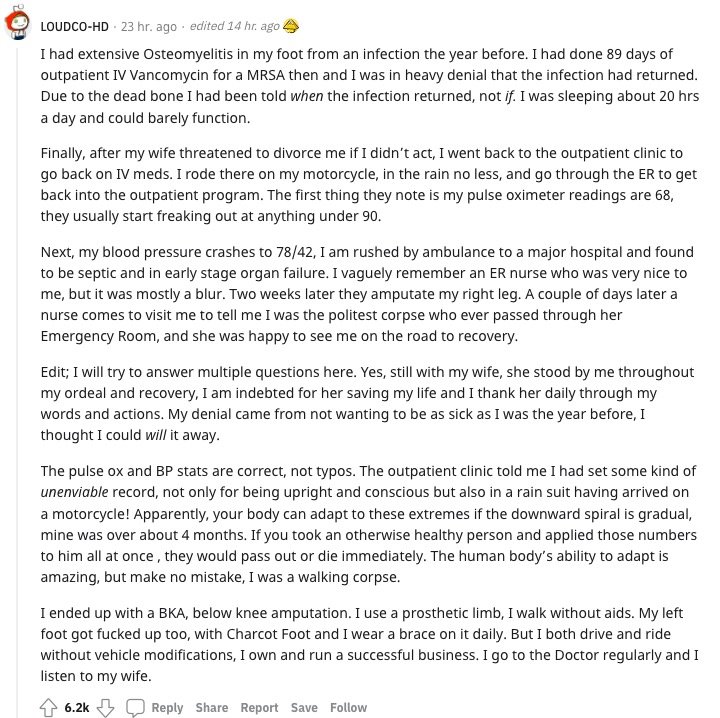
Task: Click the italic word 'will' before 'it away'
Action: tap(156, 435)
